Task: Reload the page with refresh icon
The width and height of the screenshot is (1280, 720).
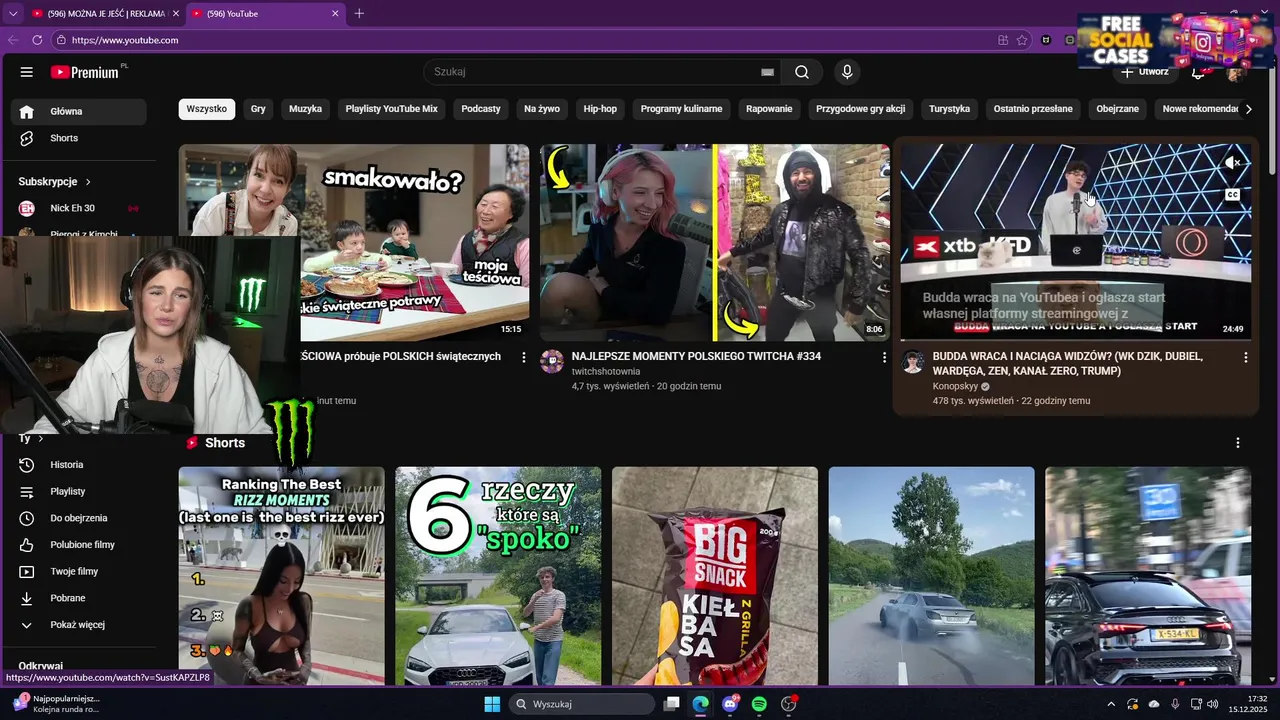Action: tap(37, 40)
